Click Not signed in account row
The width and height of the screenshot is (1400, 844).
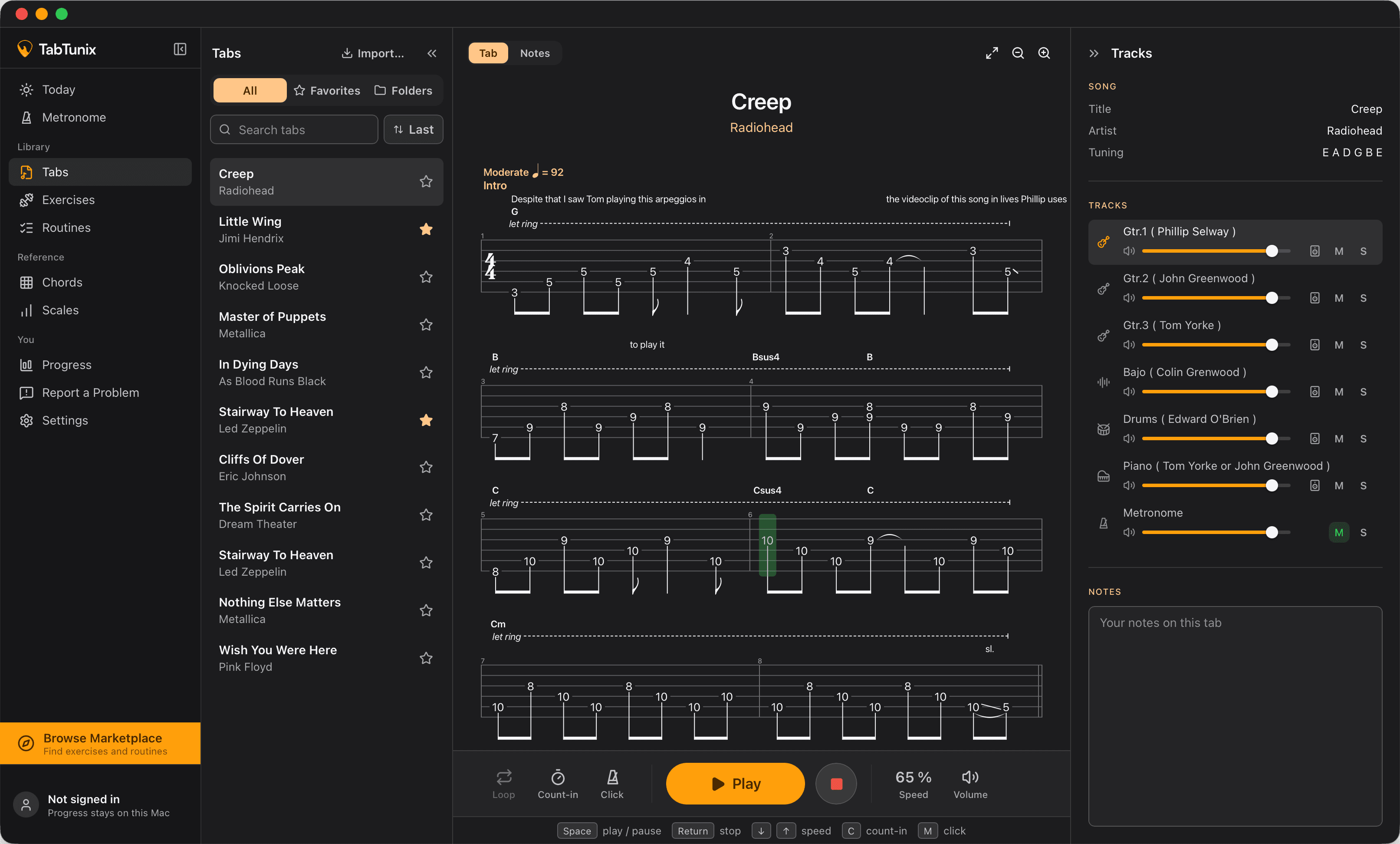(x=100, y=805)
